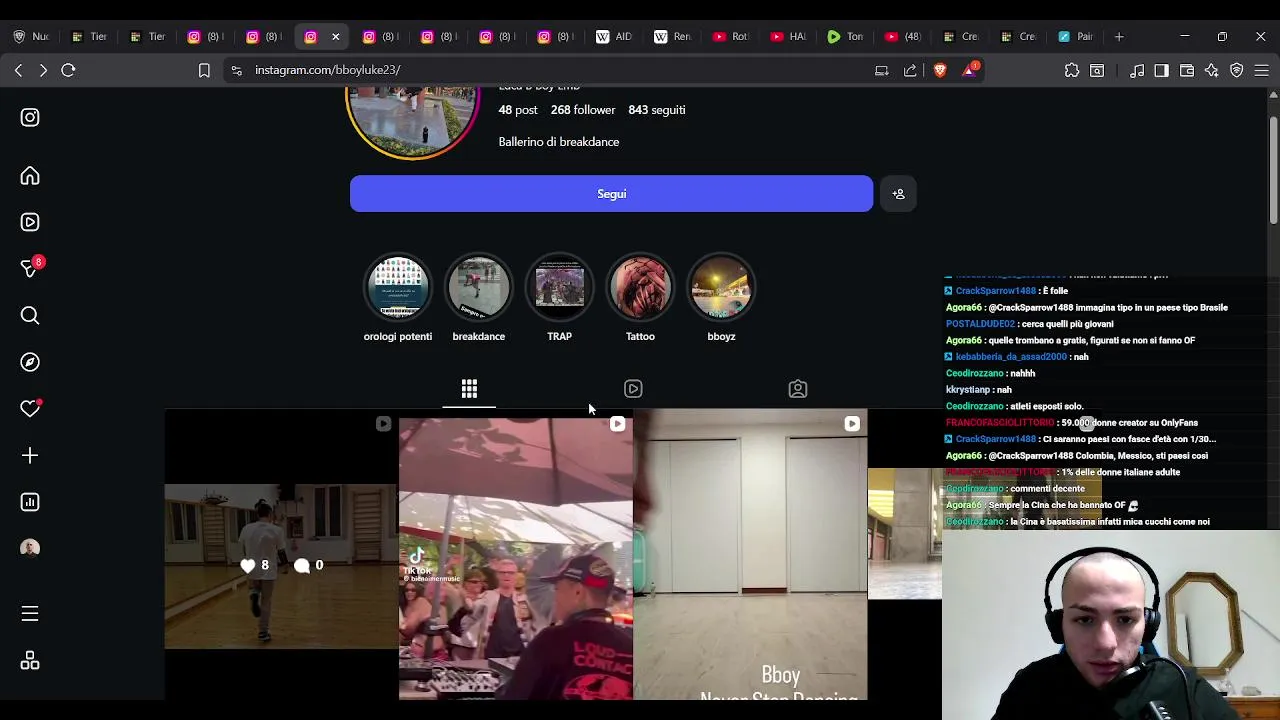
Task: Open the Brave Rewards triangle icon
Action: click(x=969, y=70)
